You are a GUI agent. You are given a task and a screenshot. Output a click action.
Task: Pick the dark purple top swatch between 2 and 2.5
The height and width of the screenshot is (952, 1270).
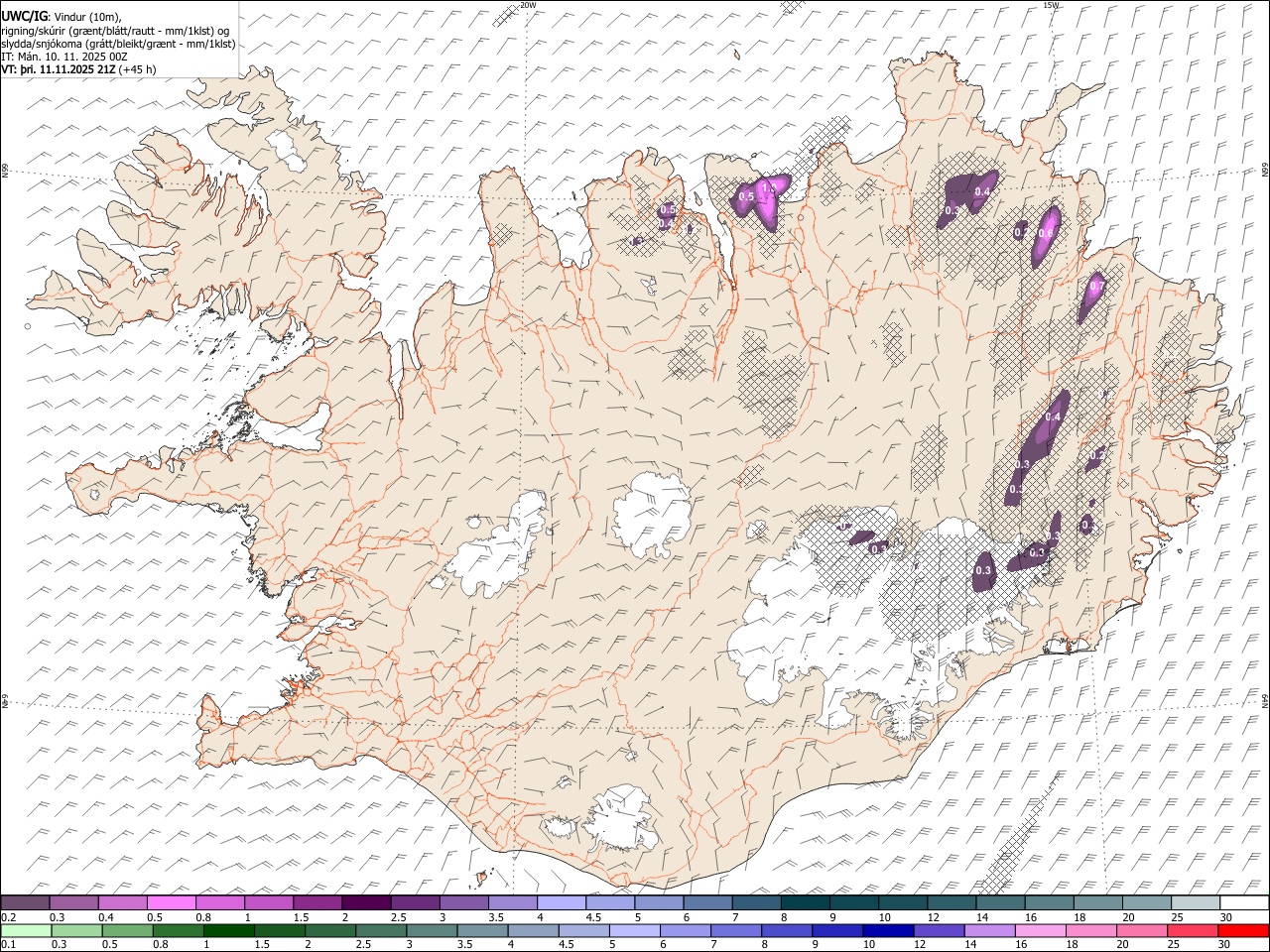tap(366, 903)
